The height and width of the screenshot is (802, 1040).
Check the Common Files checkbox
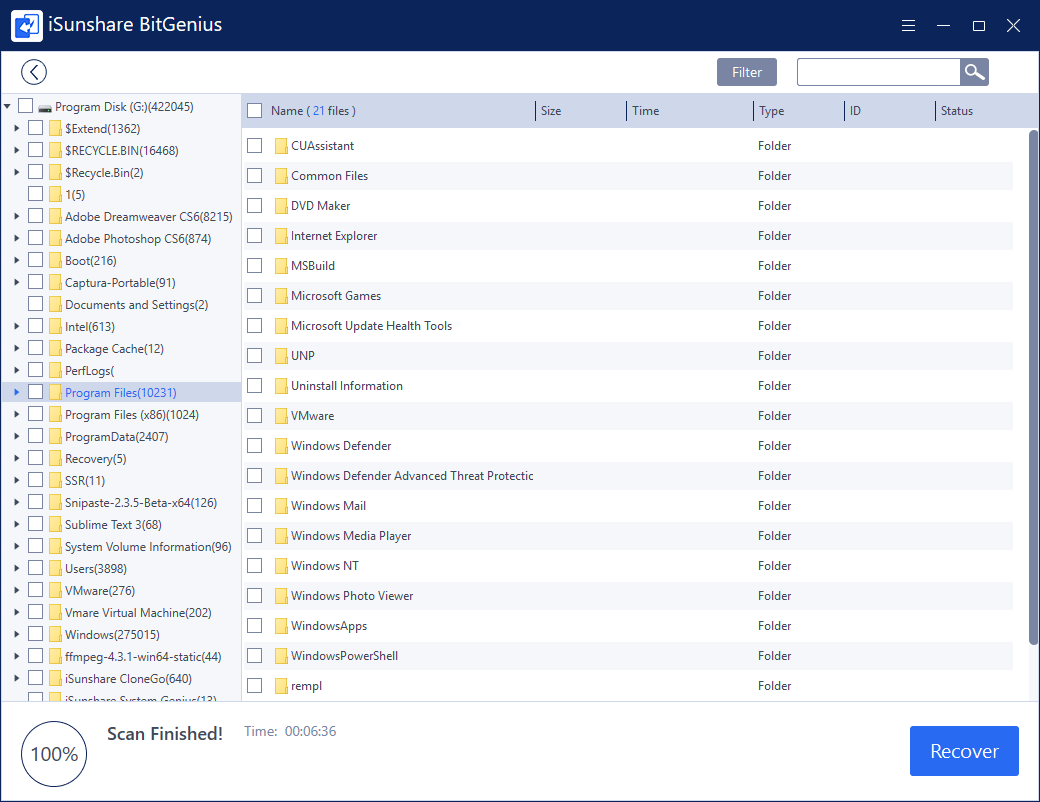click(255, 176)
